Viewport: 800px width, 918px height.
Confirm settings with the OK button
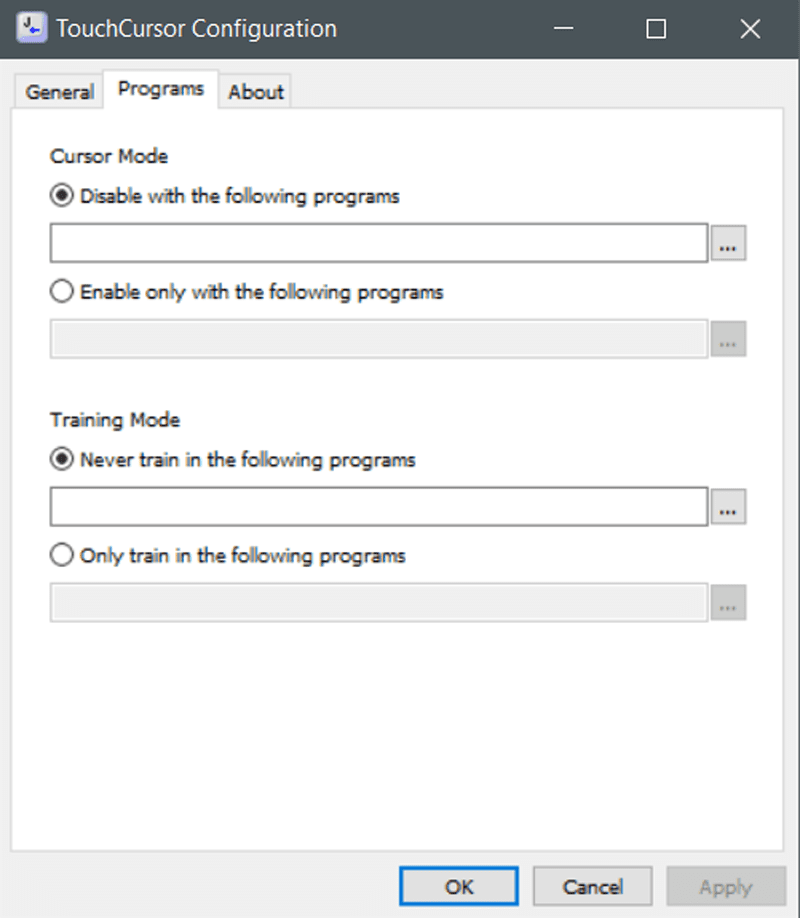pos(459,886)
